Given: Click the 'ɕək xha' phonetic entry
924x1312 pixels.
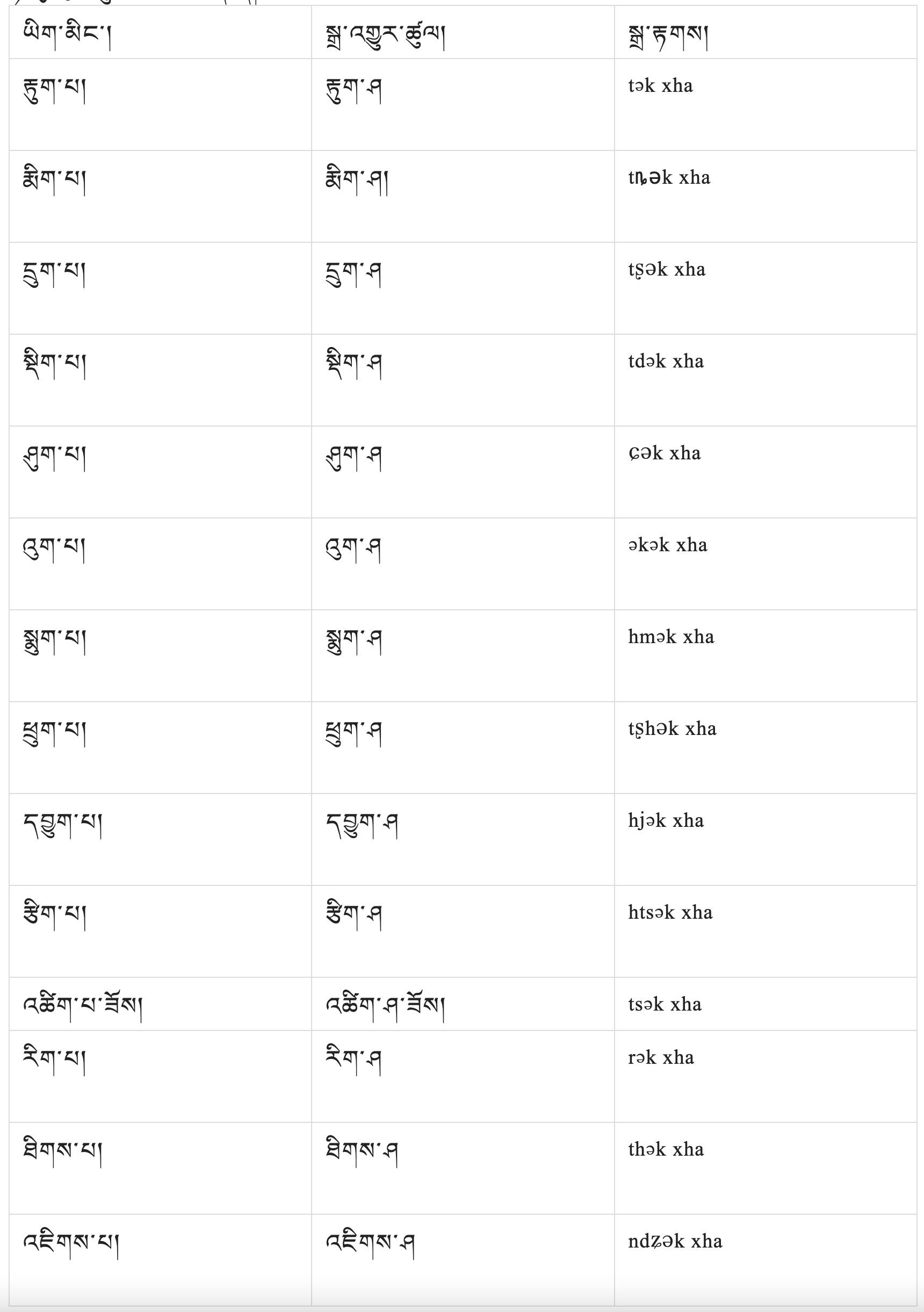Looking at the screenshot, I should [664, 453].
